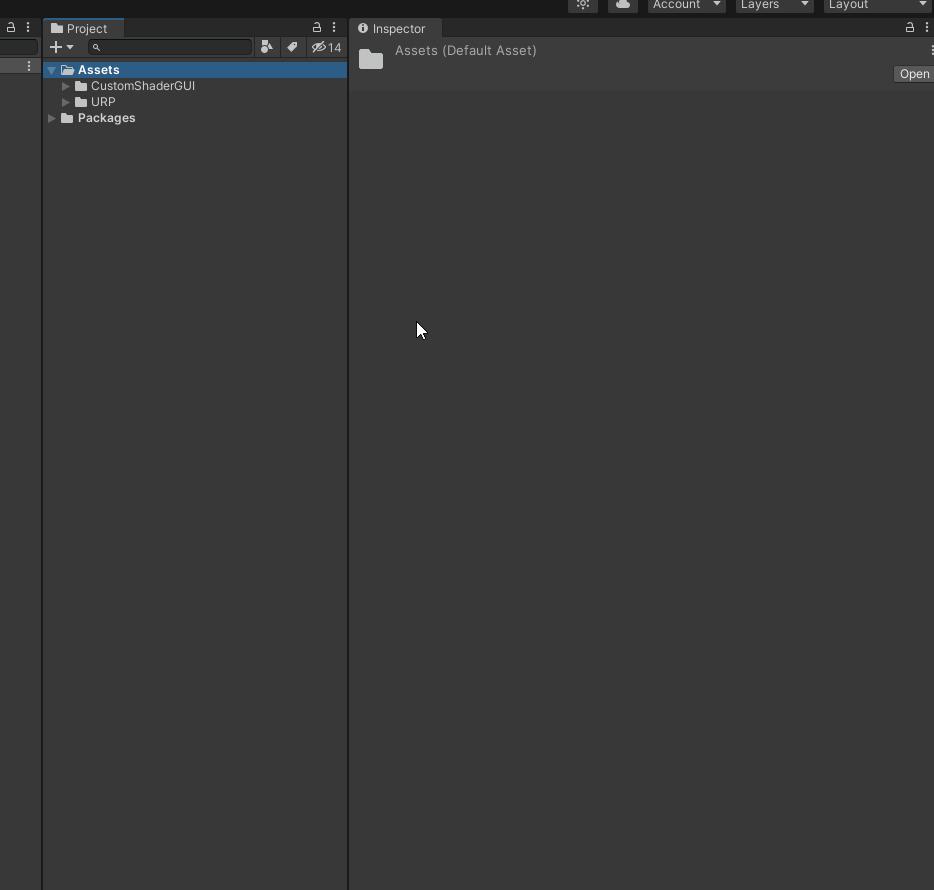Screen dimensions: 934x890
Task: Open the Layers dropdown
Action: point(773,6)
